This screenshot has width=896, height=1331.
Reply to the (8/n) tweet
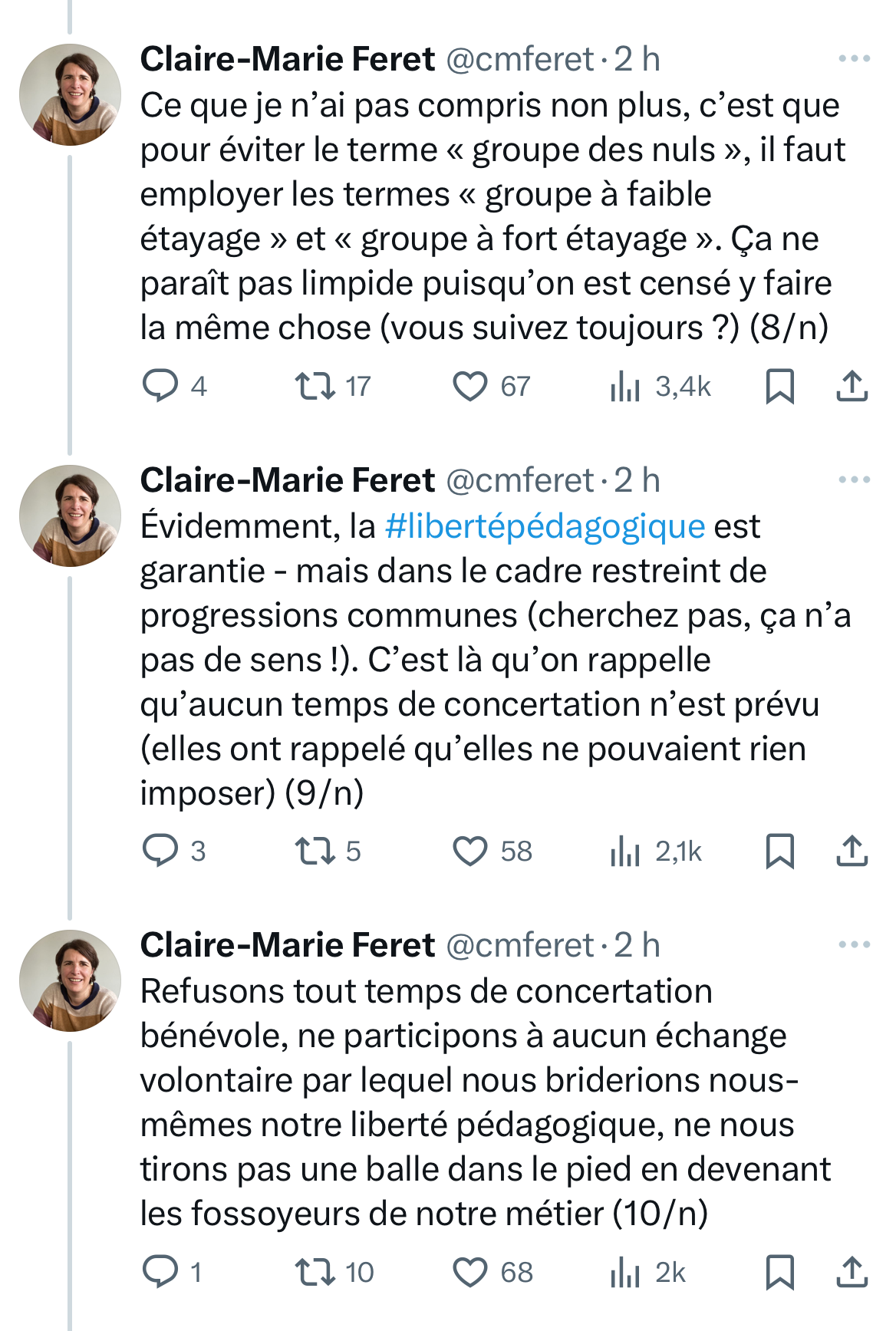coord(160,387)
